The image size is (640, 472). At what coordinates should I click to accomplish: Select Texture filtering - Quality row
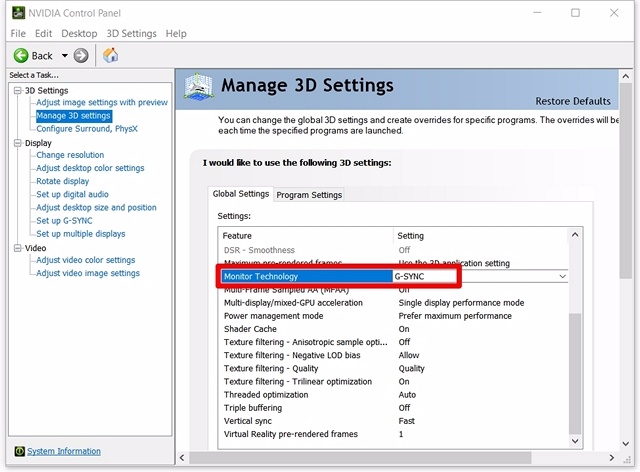[x=394, y=368]
